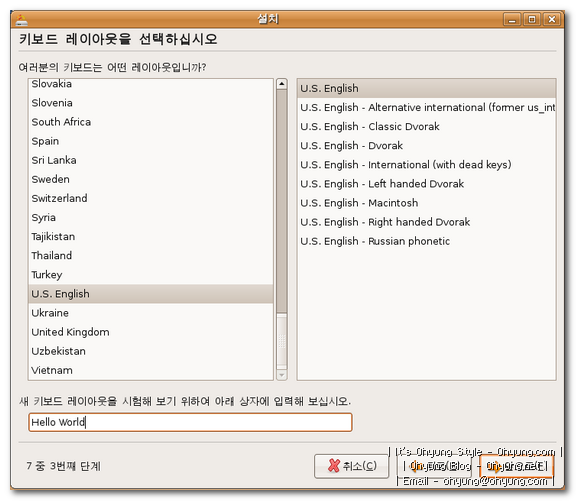The height and width of the screenshot is (501, 576).
Task: Select Syria in the country list
Action: [151, 217]
